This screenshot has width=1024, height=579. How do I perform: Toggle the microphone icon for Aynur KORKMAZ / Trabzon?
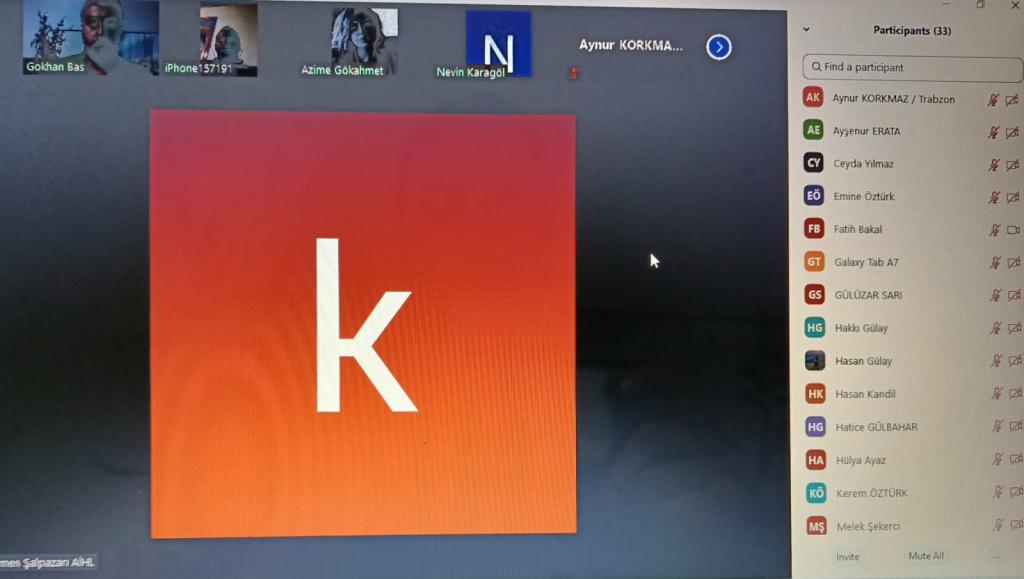coord(993,99)
